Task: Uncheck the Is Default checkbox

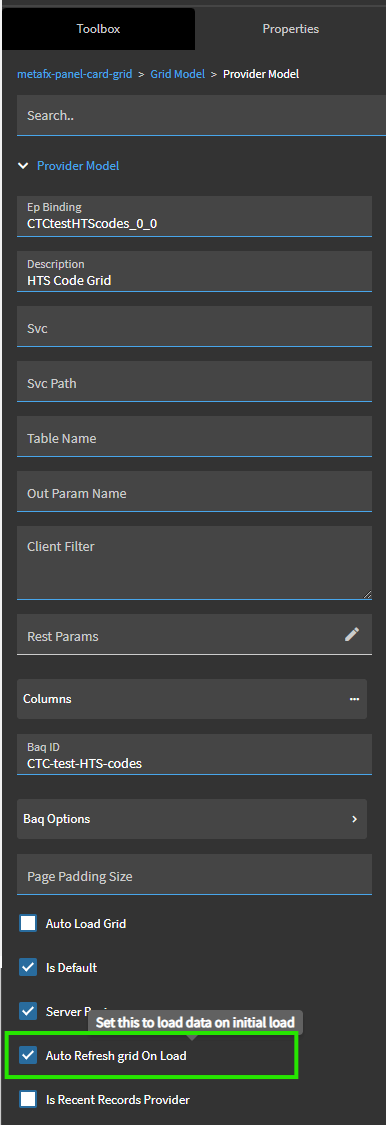Action: 28,967
